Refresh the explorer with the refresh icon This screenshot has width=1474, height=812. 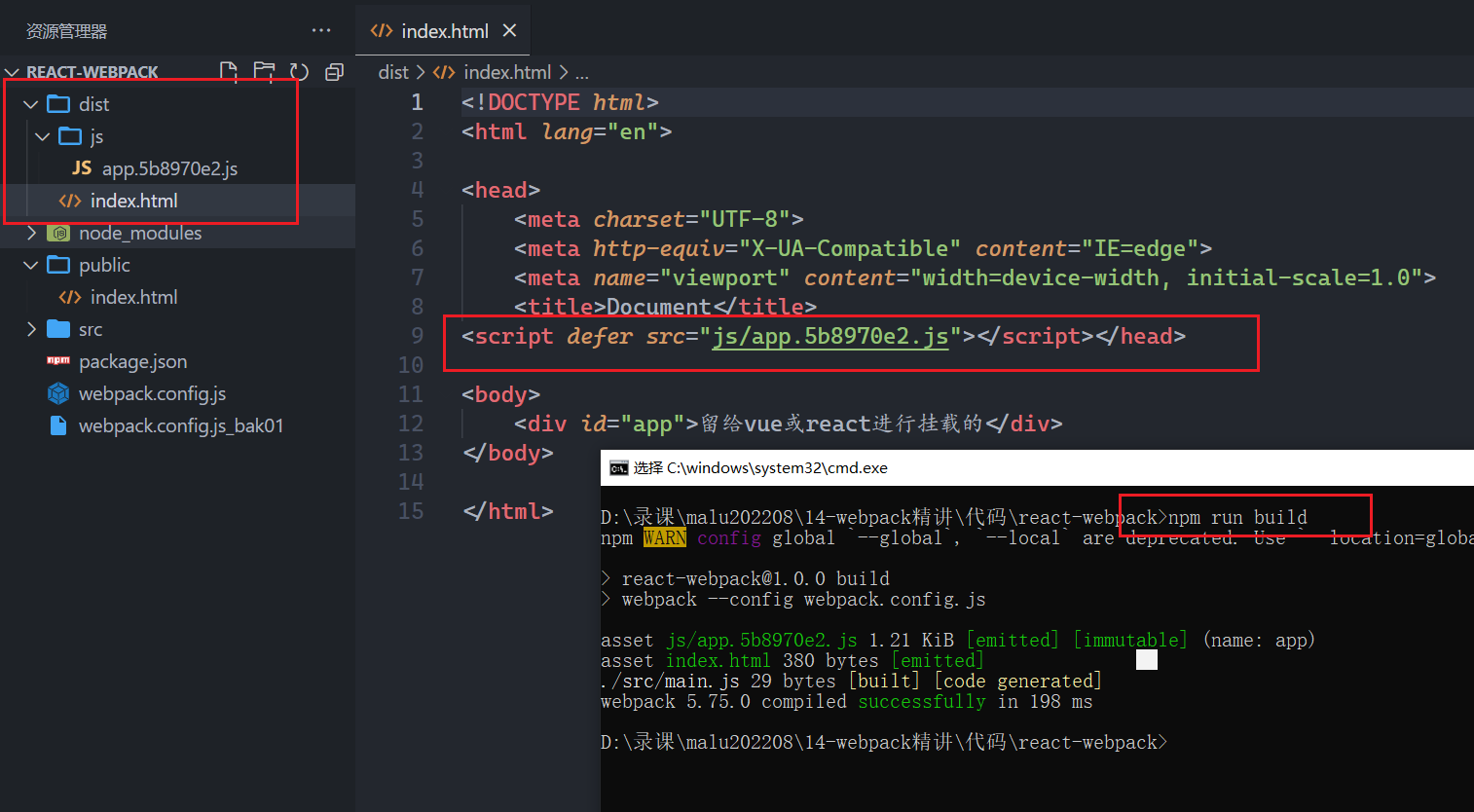[x=299, y=71]
